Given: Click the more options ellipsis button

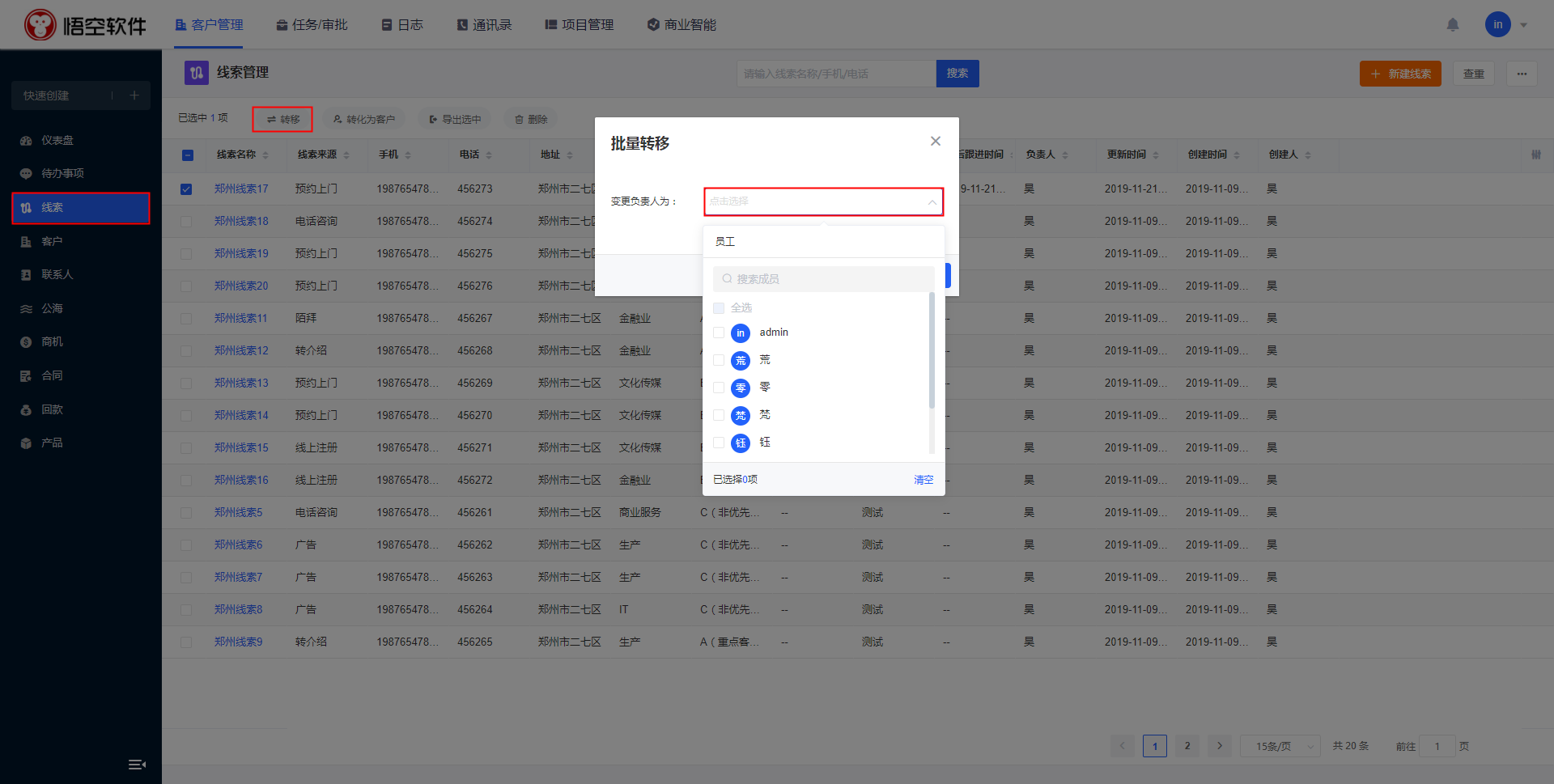Looking at the screenshot, I should pyautogui.click(x=1522, y=74).
